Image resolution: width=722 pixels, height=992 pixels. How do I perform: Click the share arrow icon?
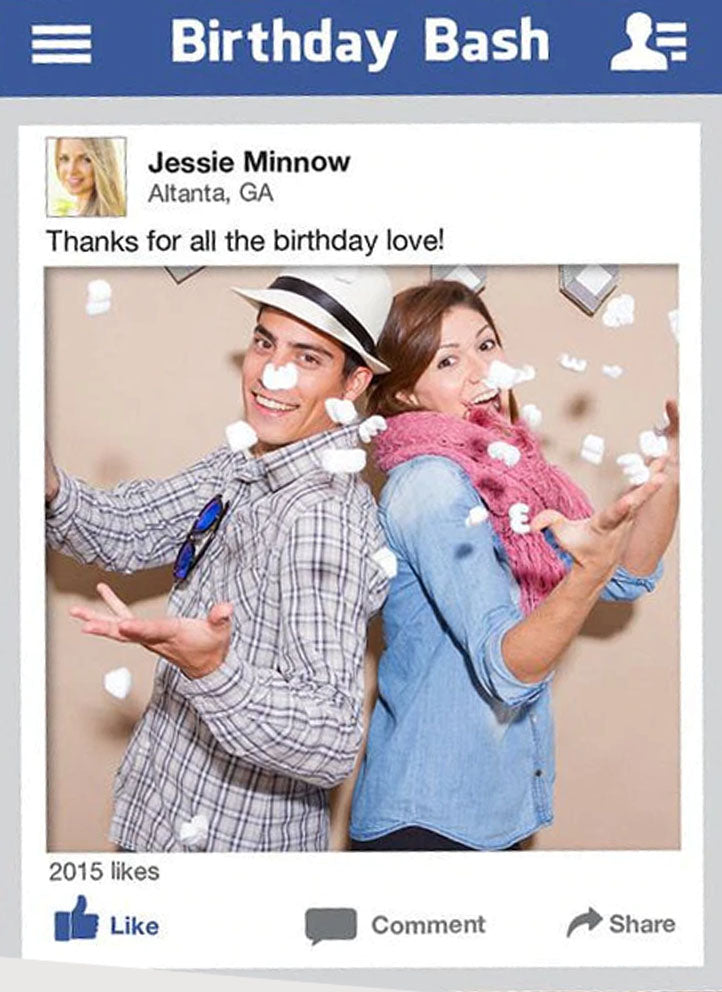584,922
